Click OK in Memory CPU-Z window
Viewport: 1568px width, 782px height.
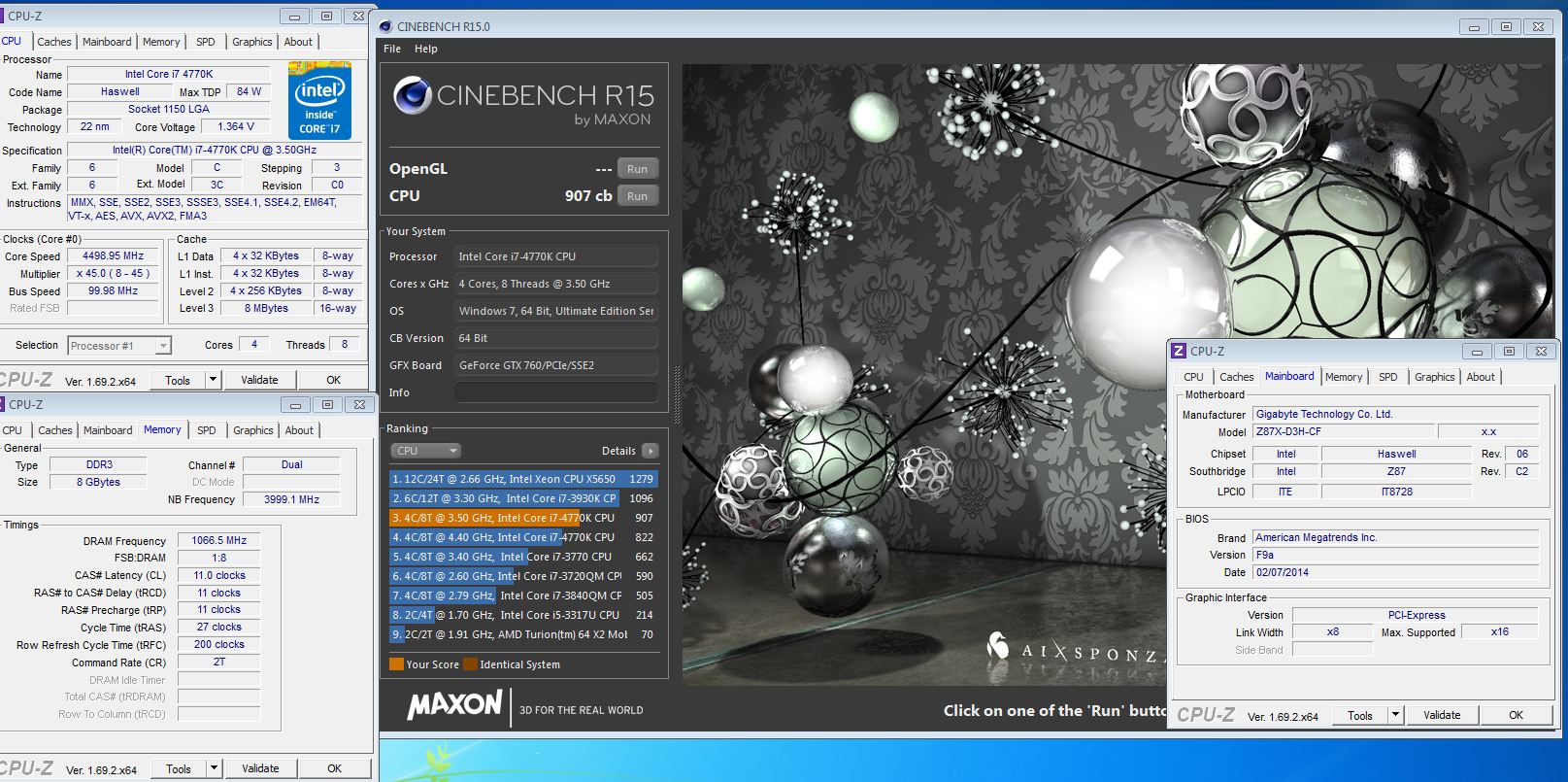[x=334, y=768]
